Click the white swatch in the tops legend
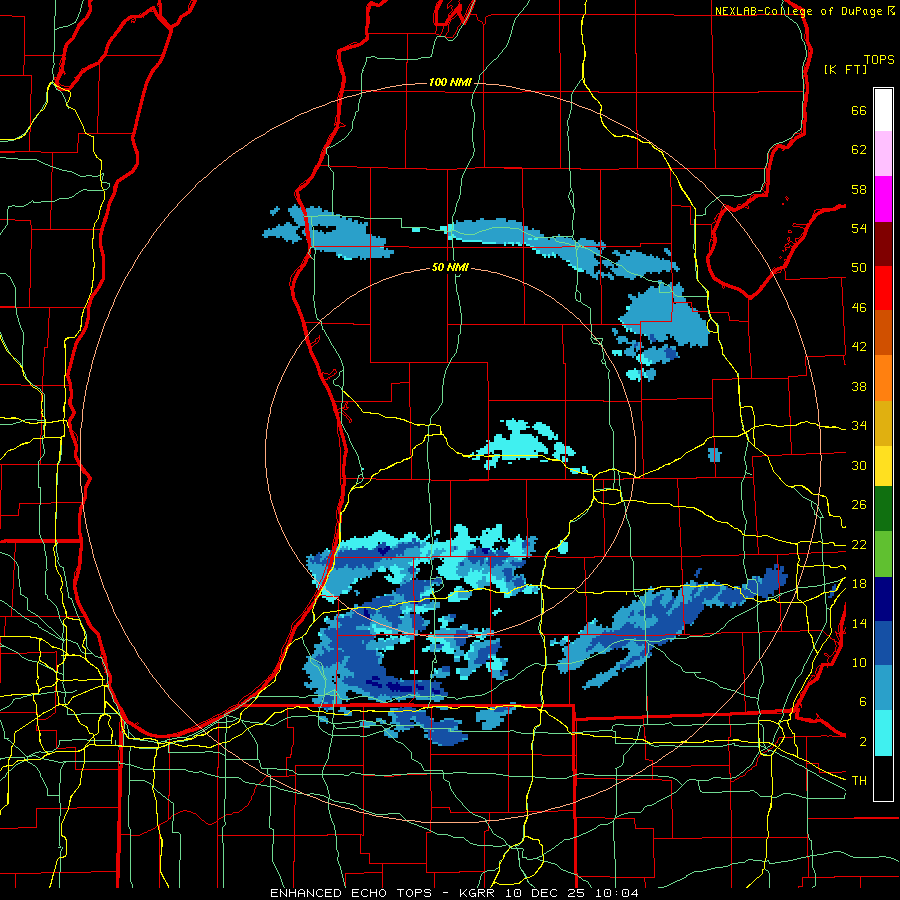 coord(883,110)
